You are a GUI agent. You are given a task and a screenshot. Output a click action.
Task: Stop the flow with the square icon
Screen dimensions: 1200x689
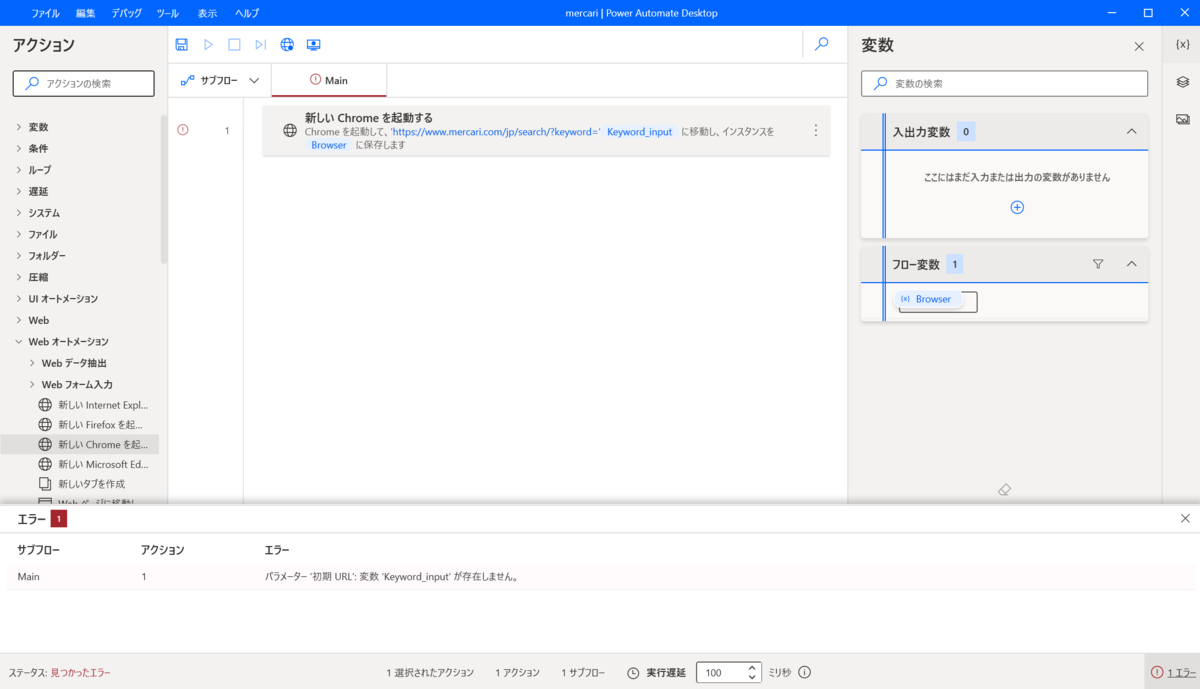234,44
